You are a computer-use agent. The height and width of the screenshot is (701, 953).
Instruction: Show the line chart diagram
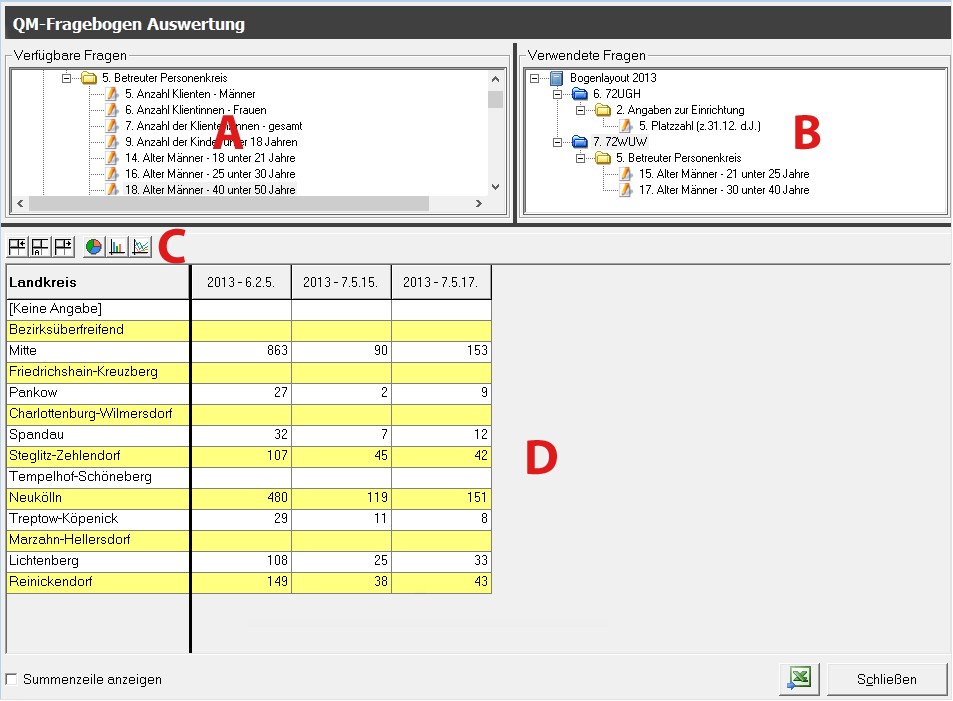[x=141, y=246]
